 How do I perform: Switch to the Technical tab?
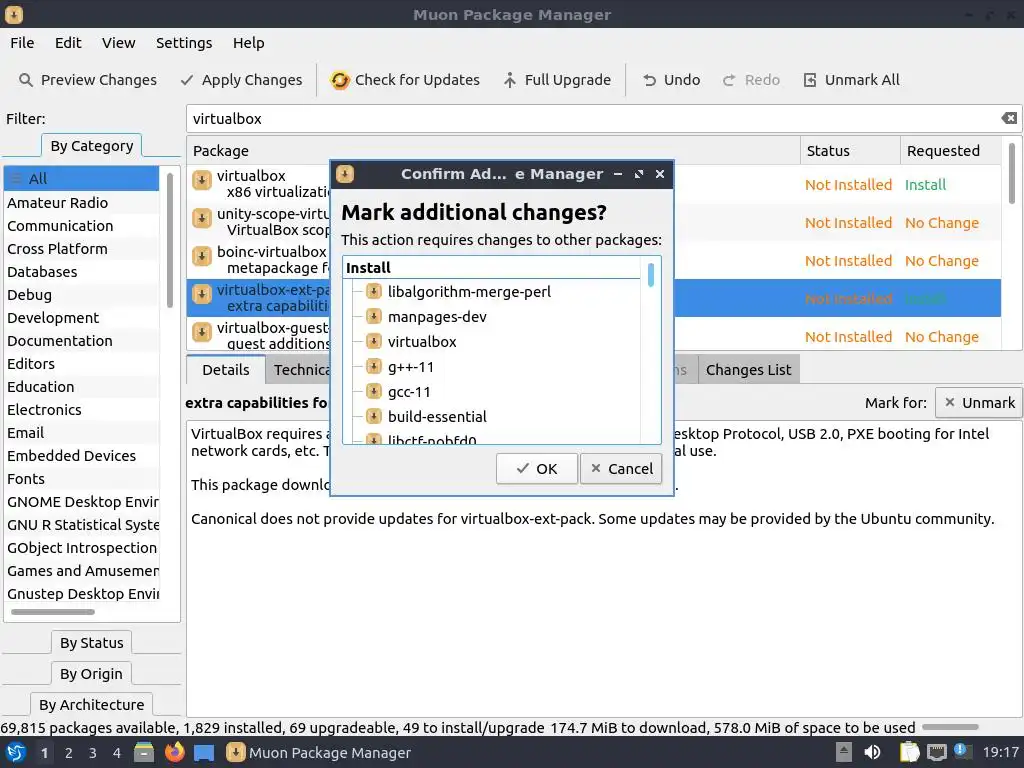point(298,370)
